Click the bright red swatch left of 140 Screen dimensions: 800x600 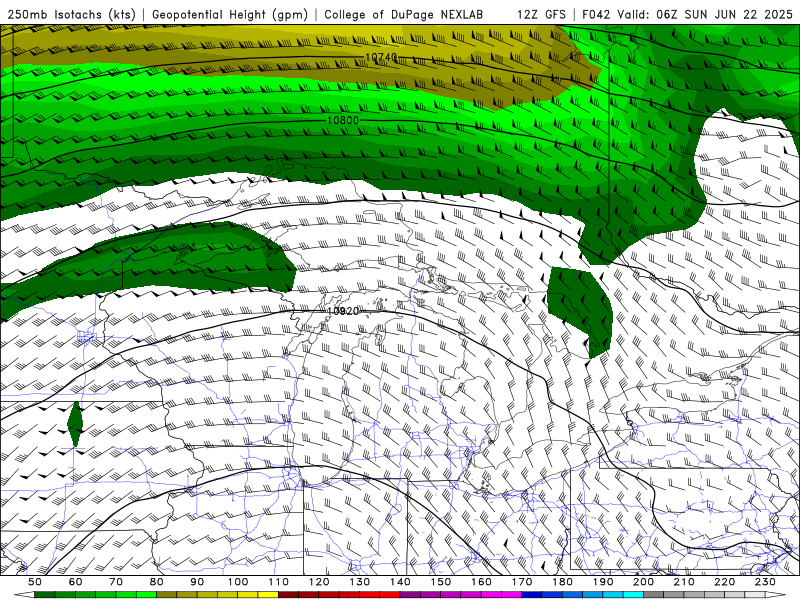pyautogui.click(x=390, y=595)
